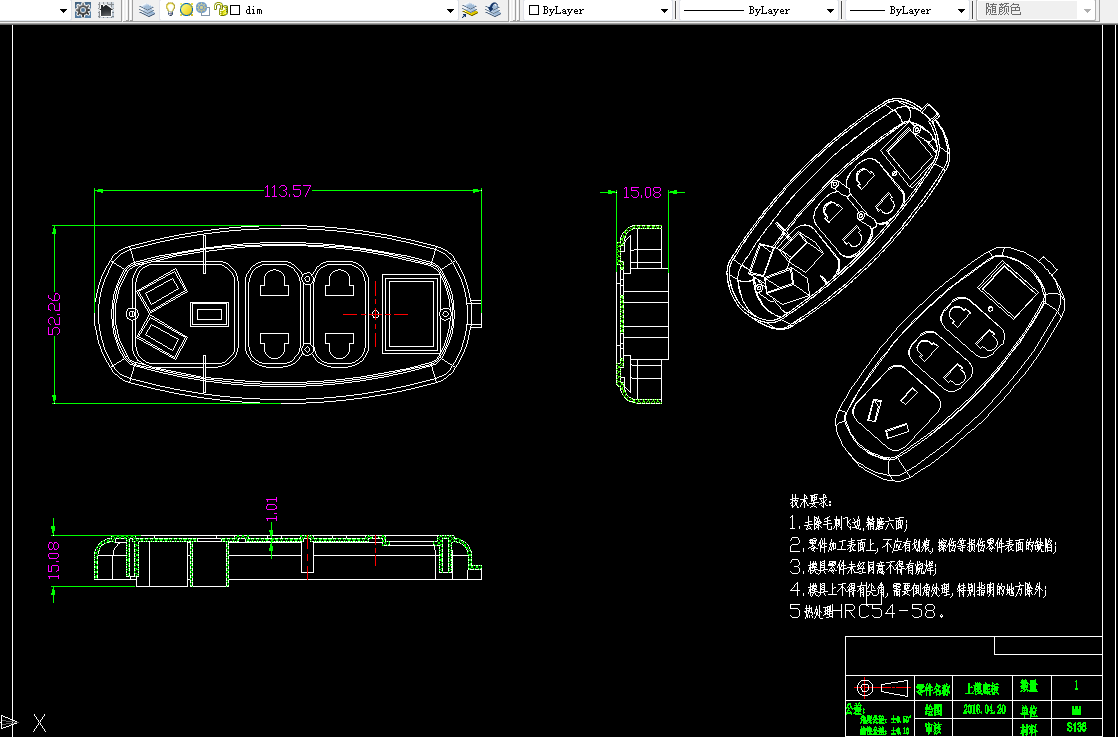Select the 52.26 height dimension text
This screenshot has width=1118, height=737.
pyautogui.click(x=55, y=314)
